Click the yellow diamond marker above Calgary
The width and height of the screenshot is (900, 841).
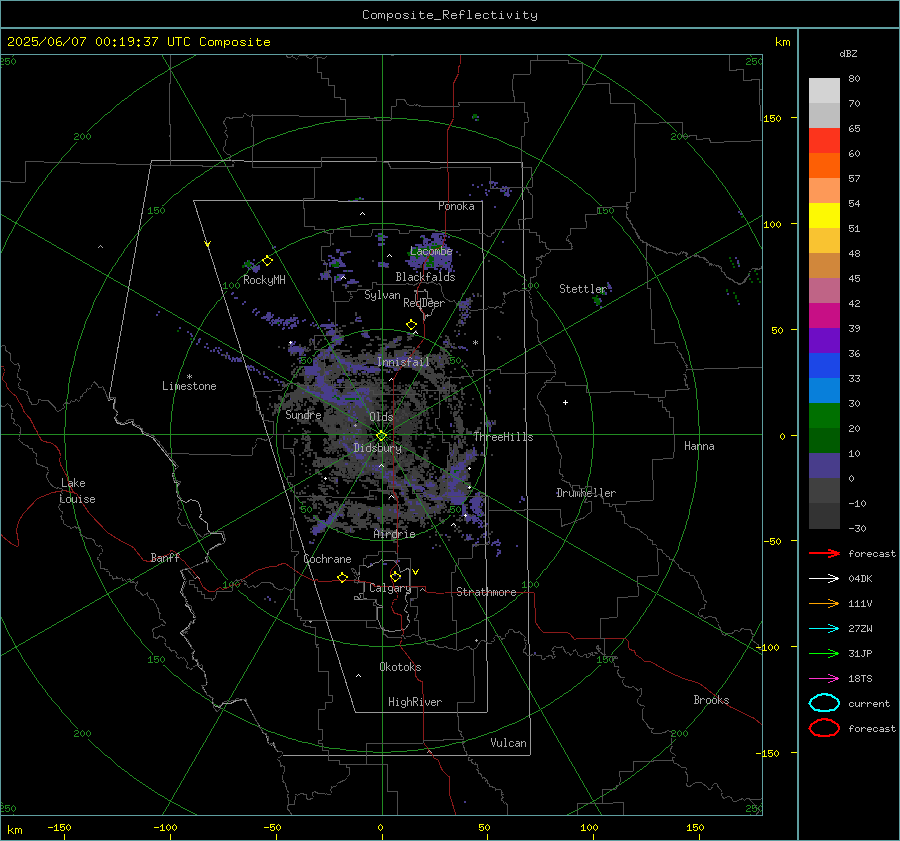point(395,576)
